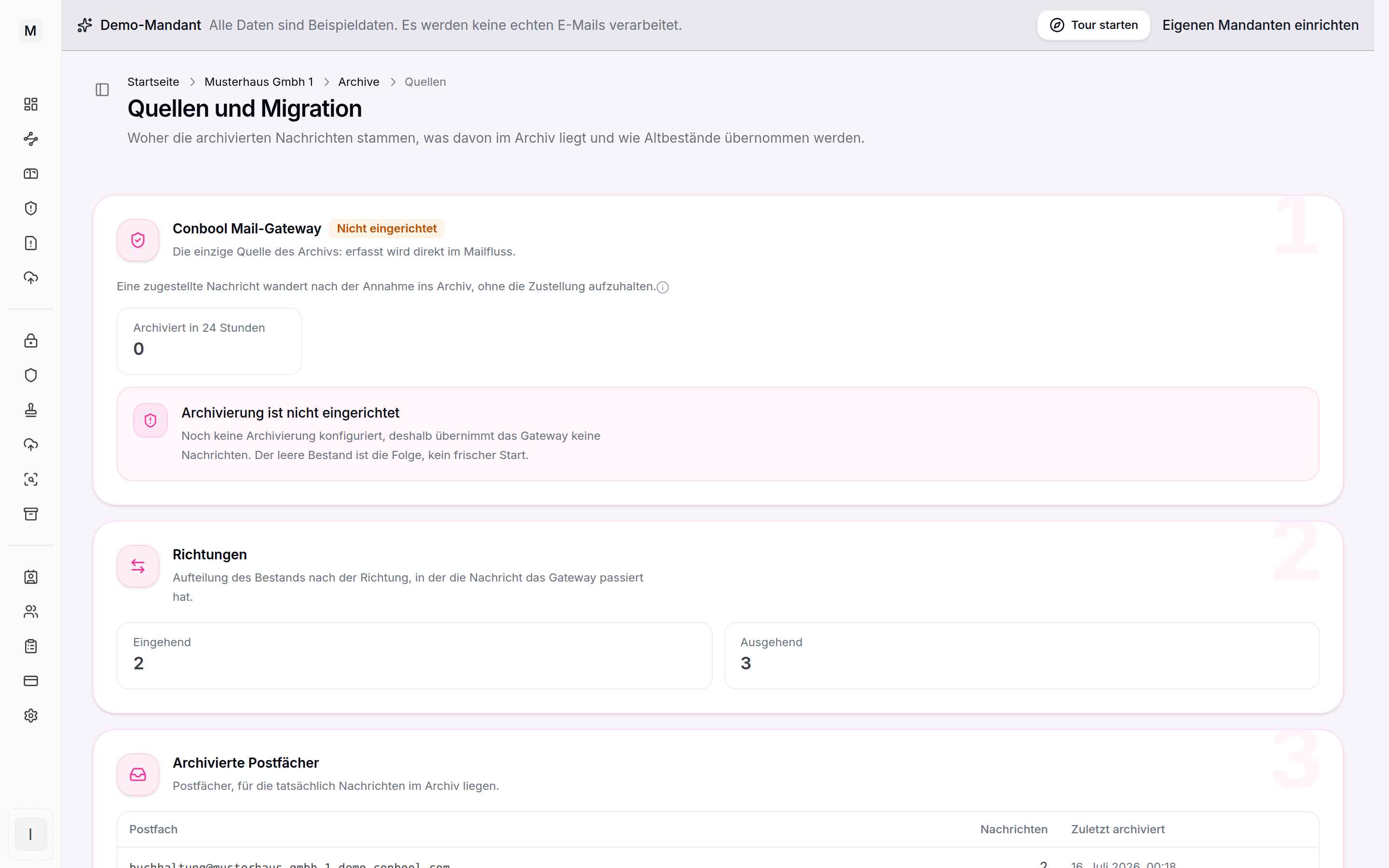Image resolution: width=1389 pixels, height=868 pixels.
Task: Click the inbox icon of Archivierte Postfächer card
Action: point(138,774)
